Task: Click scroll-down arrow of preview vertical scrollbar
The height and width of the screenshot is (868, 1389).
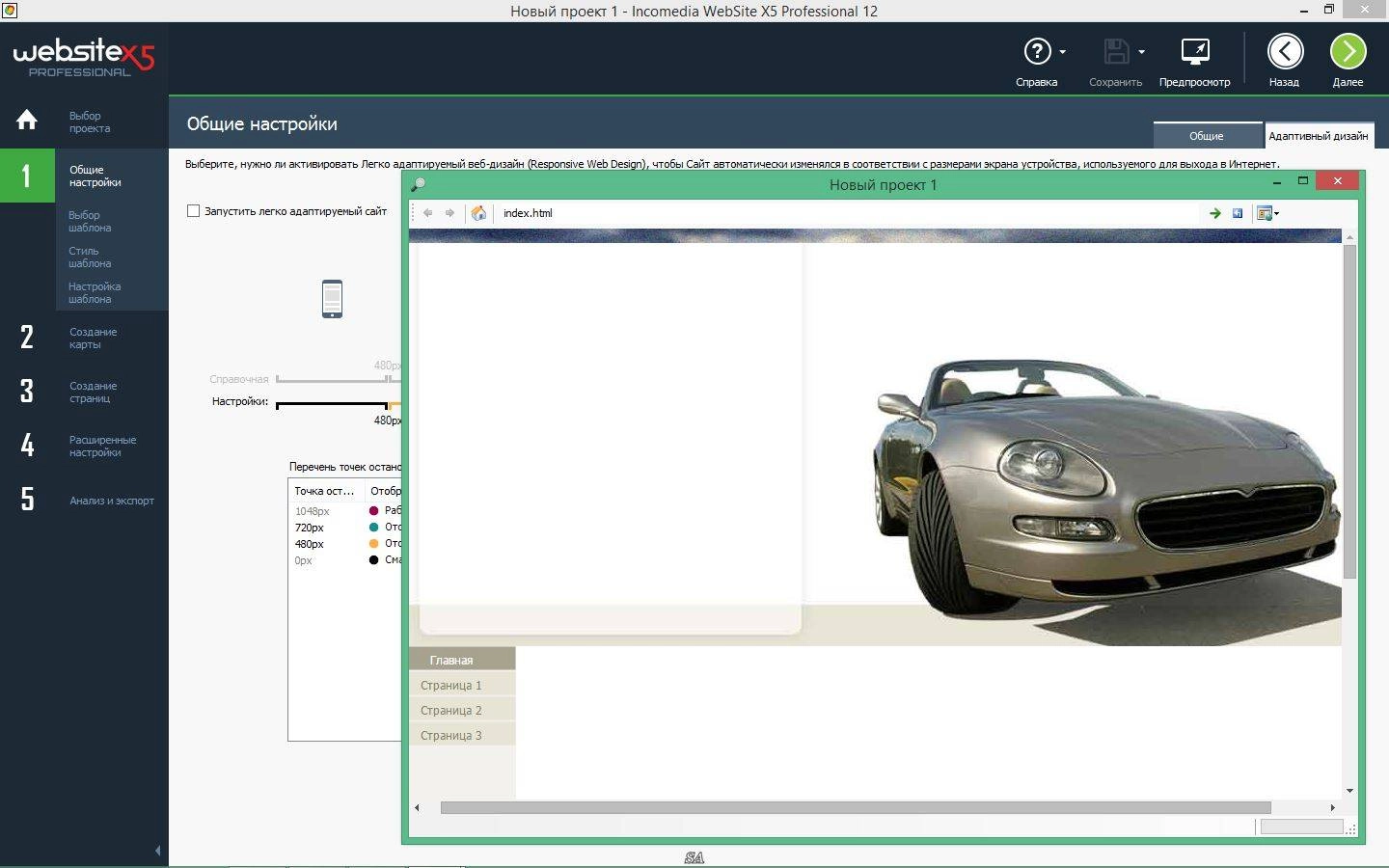Action: (x=1349, y=791)
